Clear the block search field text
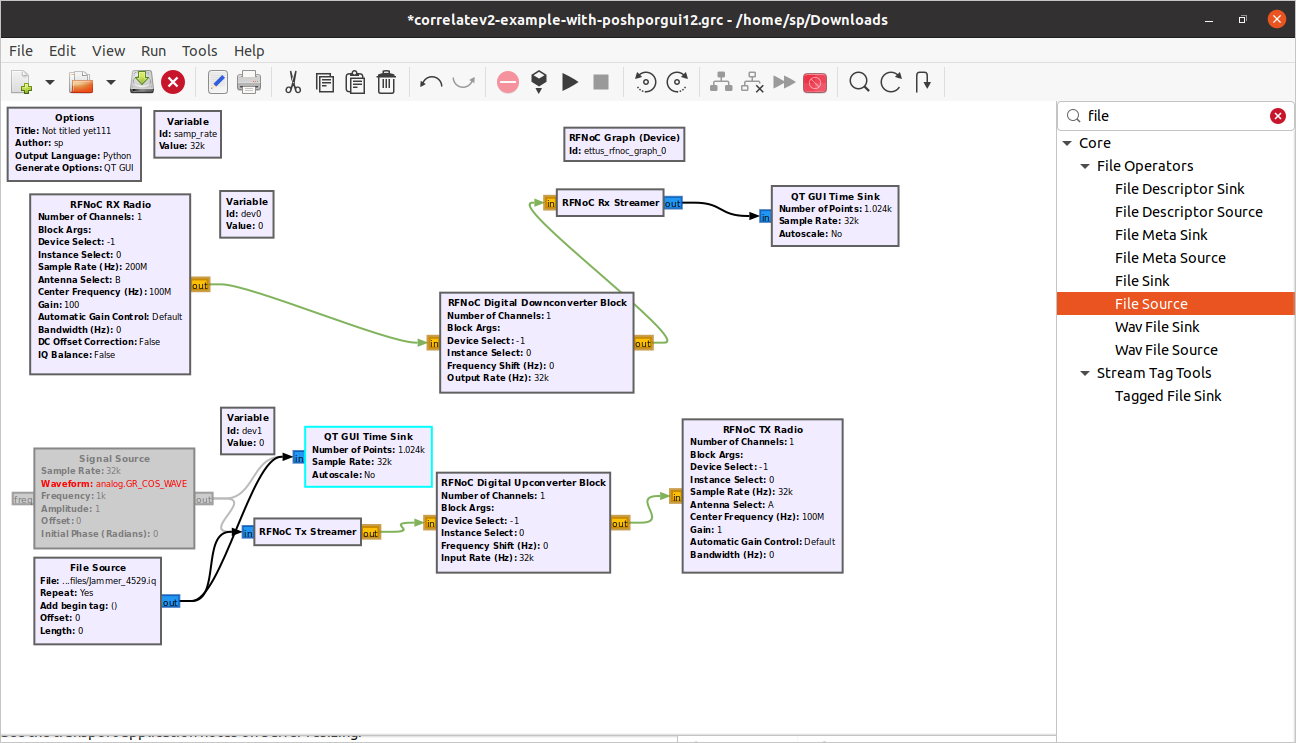Screen dimensions: 1296x743 (1277, 116)
